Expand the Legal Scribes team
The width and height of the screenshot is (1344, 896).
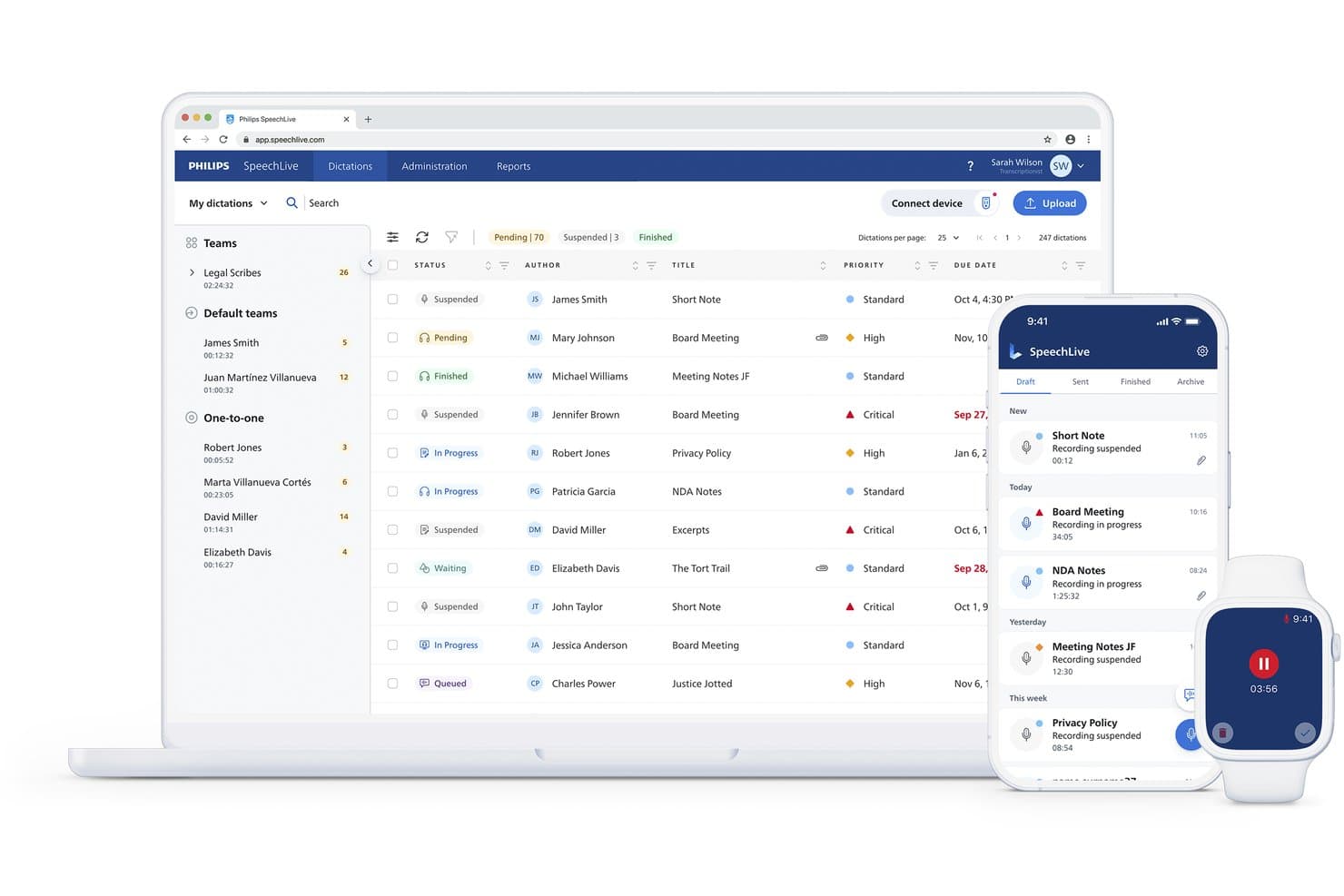pyautogui.click(x=192, y=272)
